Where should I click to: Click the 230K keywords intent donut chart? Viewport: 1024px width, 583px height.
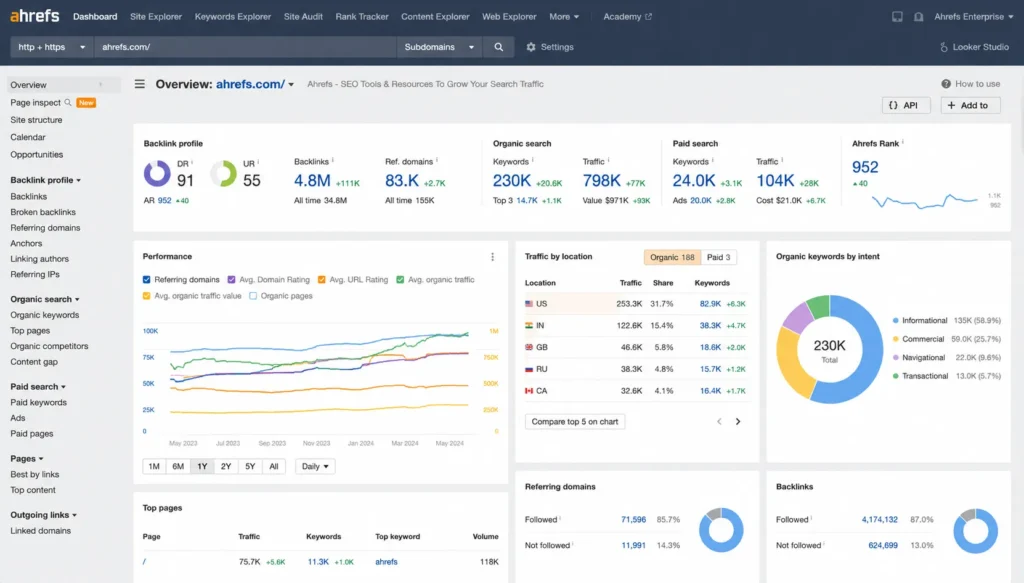829,349
